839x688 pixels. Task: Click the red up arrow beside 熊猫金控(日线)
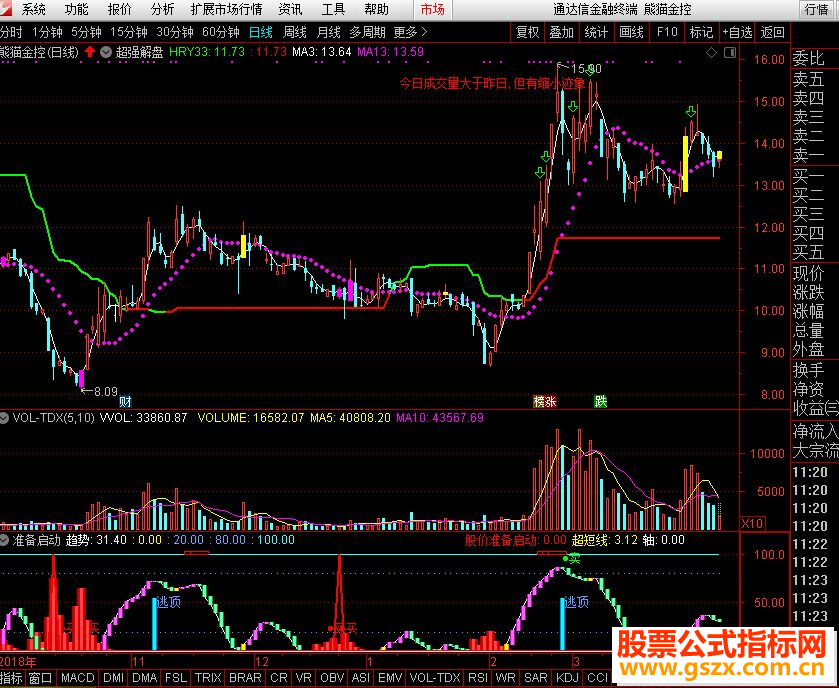[x=90, y=52]
